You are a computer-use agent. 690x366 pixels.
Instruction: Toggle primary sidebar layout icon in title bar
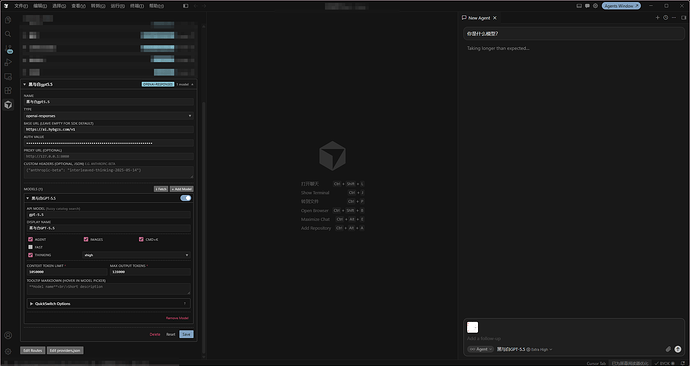pos(186,6)
